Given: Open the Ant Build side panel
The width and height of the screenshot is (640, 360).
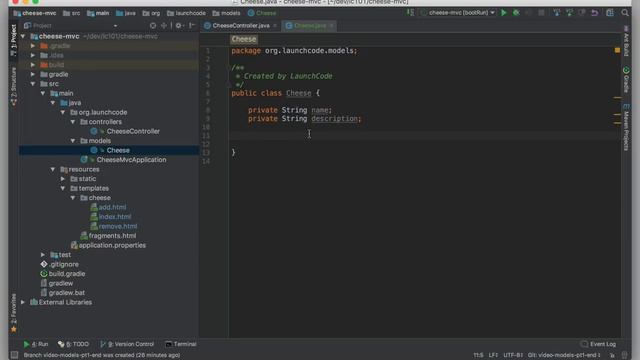Looking at the screenshot, I should click(x=626, y=42).
